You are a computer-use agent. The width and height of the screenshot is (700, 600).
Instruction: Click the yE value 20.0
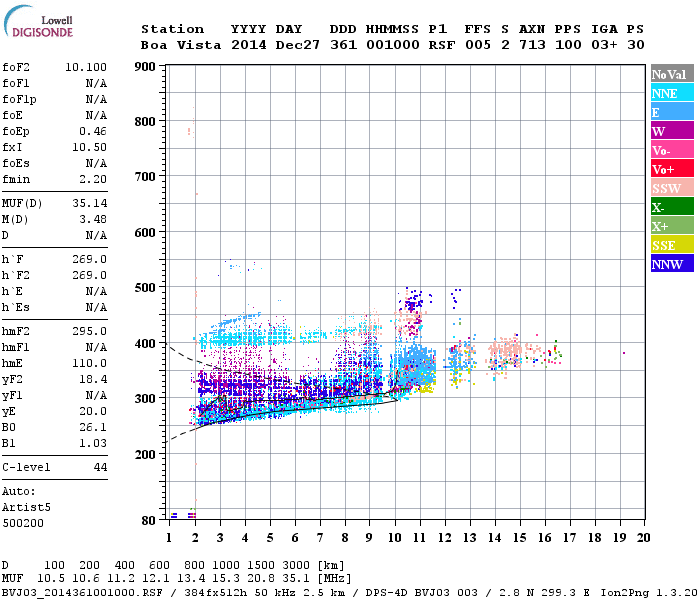pos(93,411)
